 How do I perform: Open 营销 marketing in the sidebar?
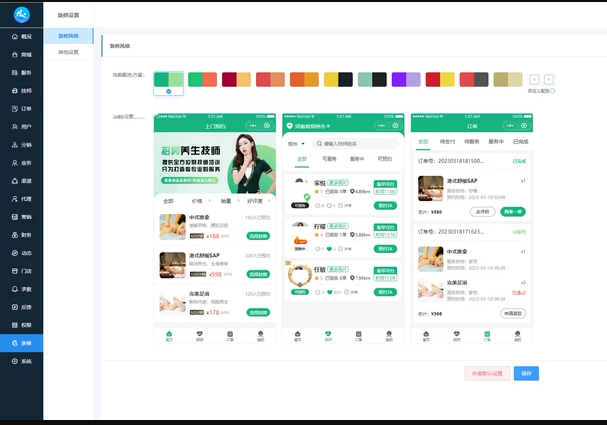tap(22, 217)
